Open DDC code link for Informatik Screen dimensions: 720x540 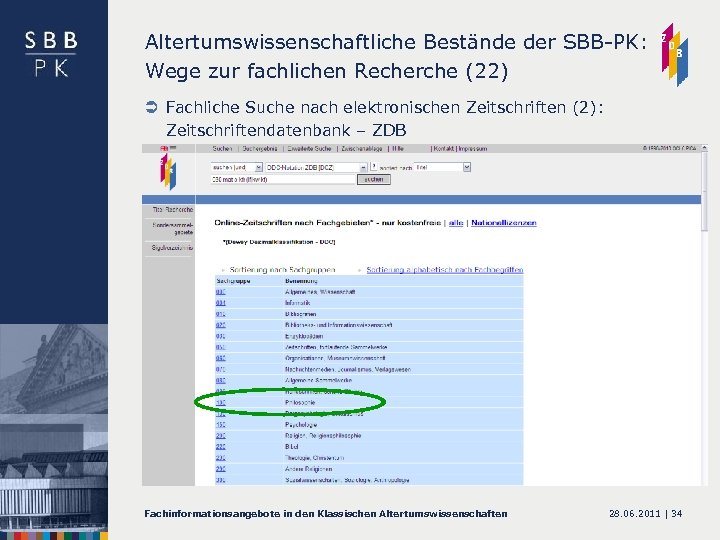point(220,303)
